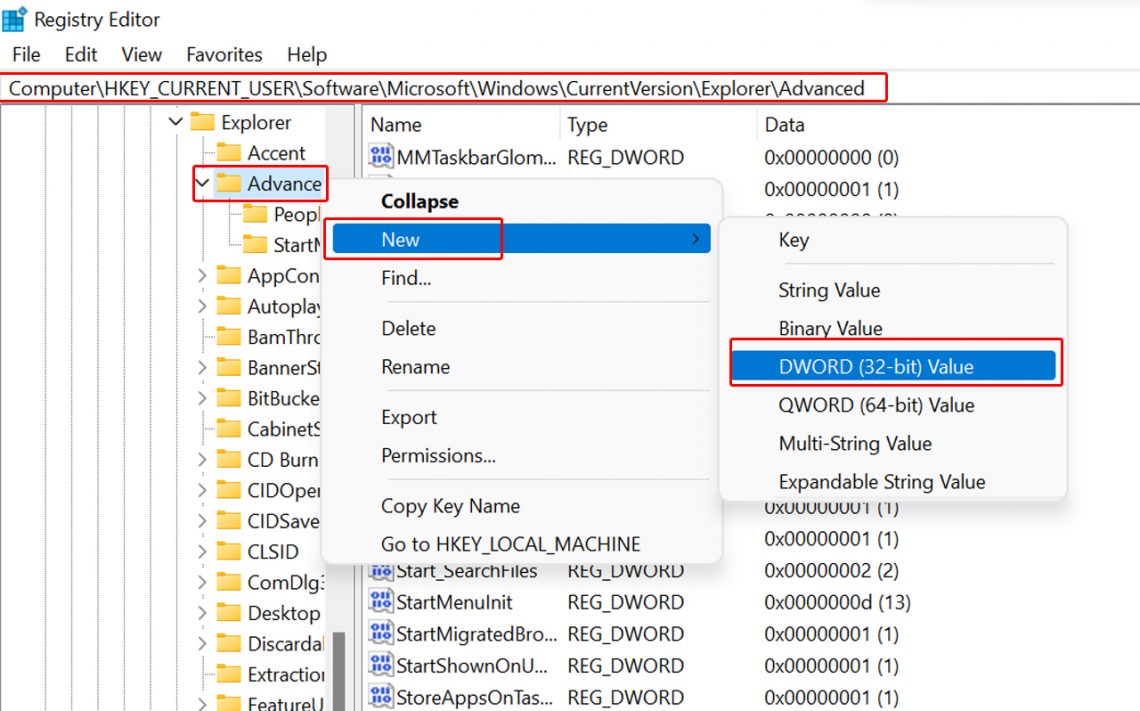Click the StartShownOnU value icon
Viewport: 1140px width, 711px height.
(381, 666)
